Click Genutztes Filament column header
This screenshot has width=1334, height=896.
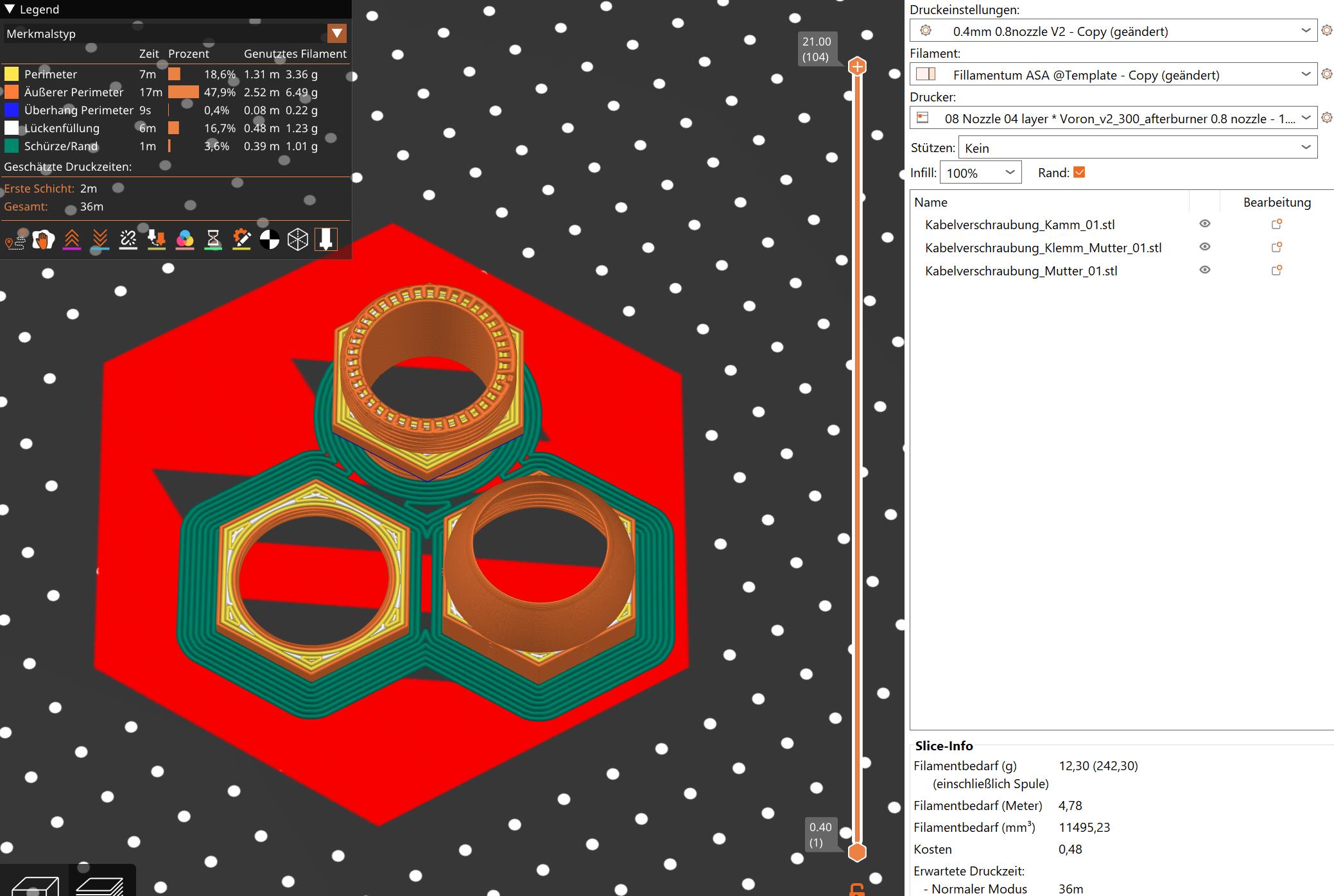(295, 54)
